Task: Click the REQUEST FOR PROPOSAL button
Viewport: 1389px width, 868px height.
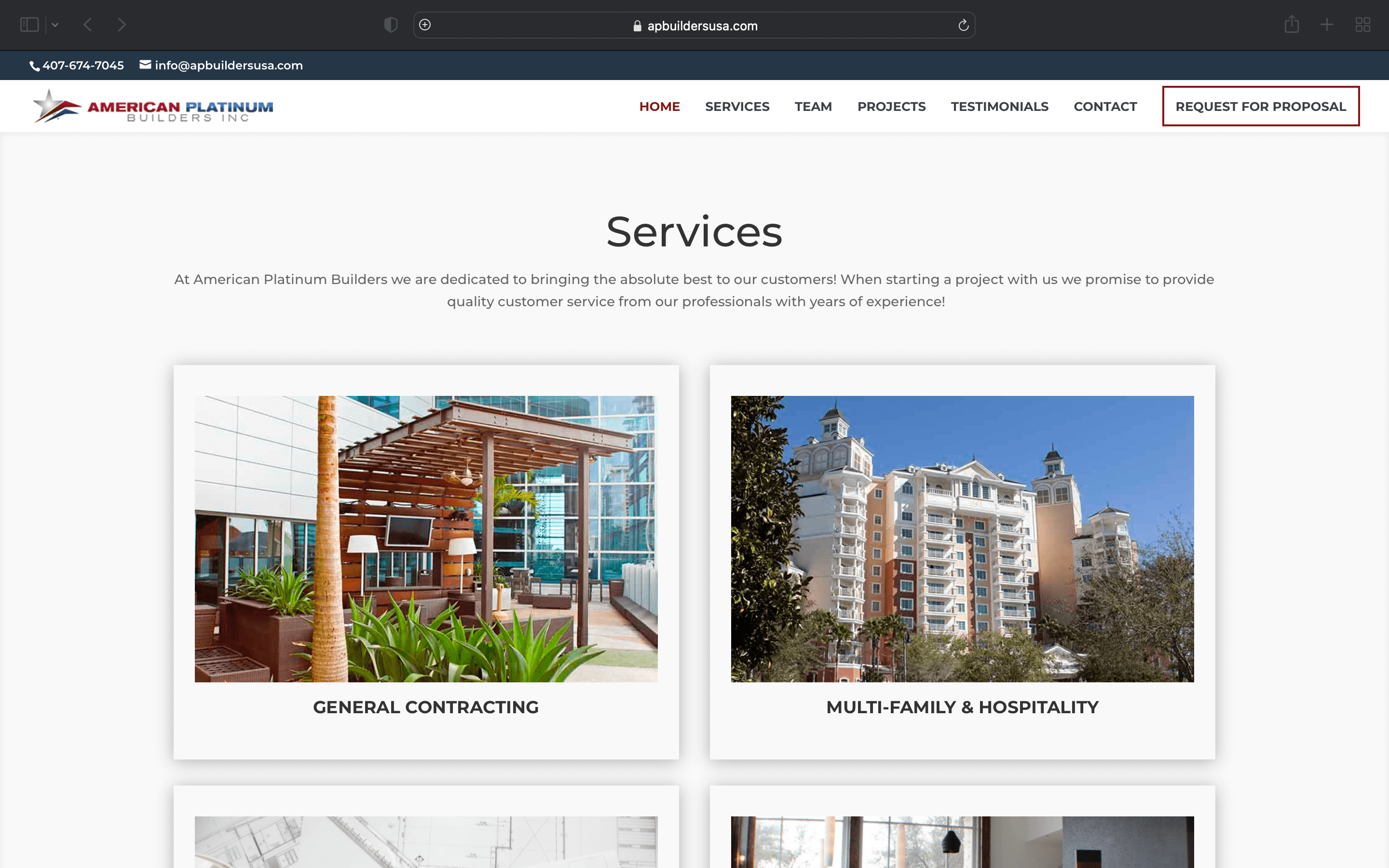Action: click(1260, 106)
